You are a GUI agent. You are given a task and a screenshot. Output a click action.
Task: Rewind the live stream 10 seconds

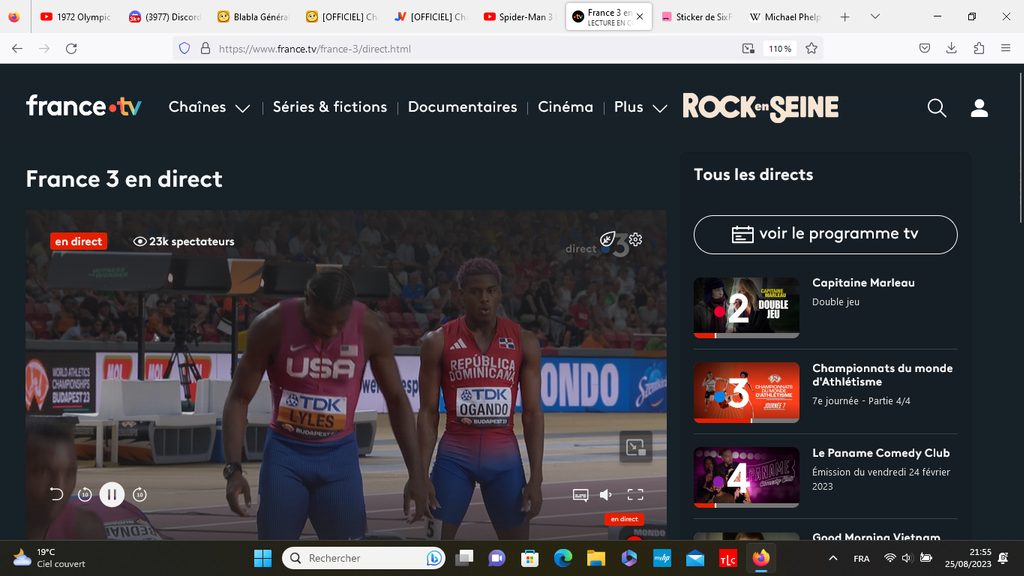pyautogui.click(x=85, y=494)
